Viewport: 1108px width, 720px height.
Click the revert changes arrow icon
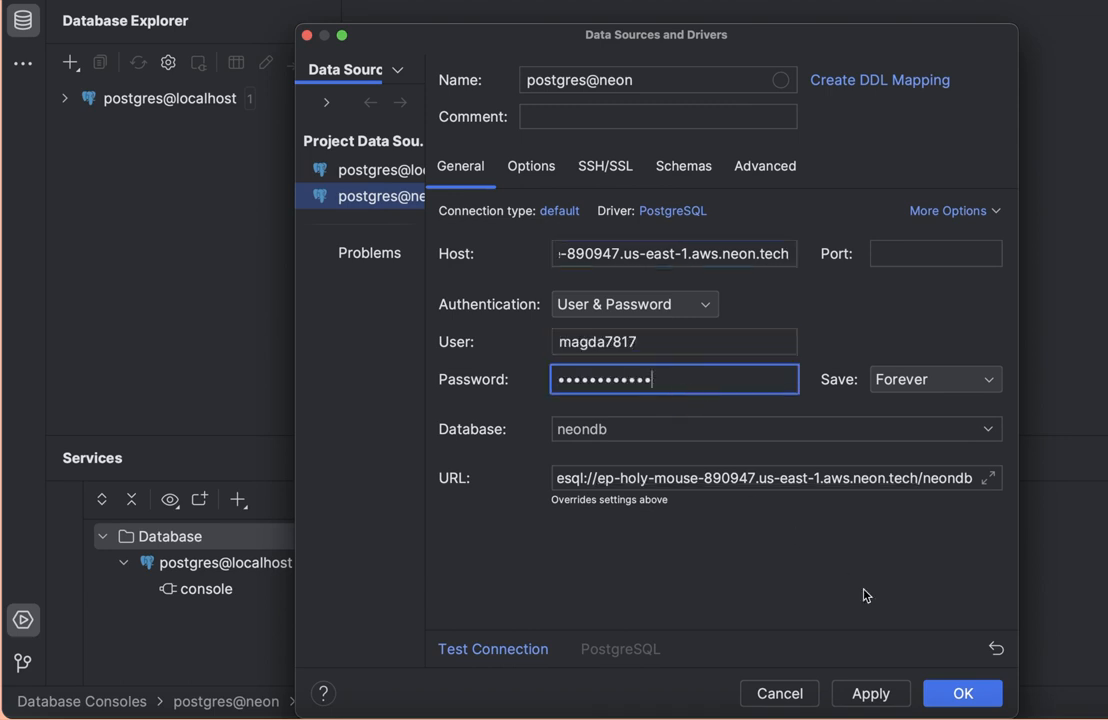point(996,649)
